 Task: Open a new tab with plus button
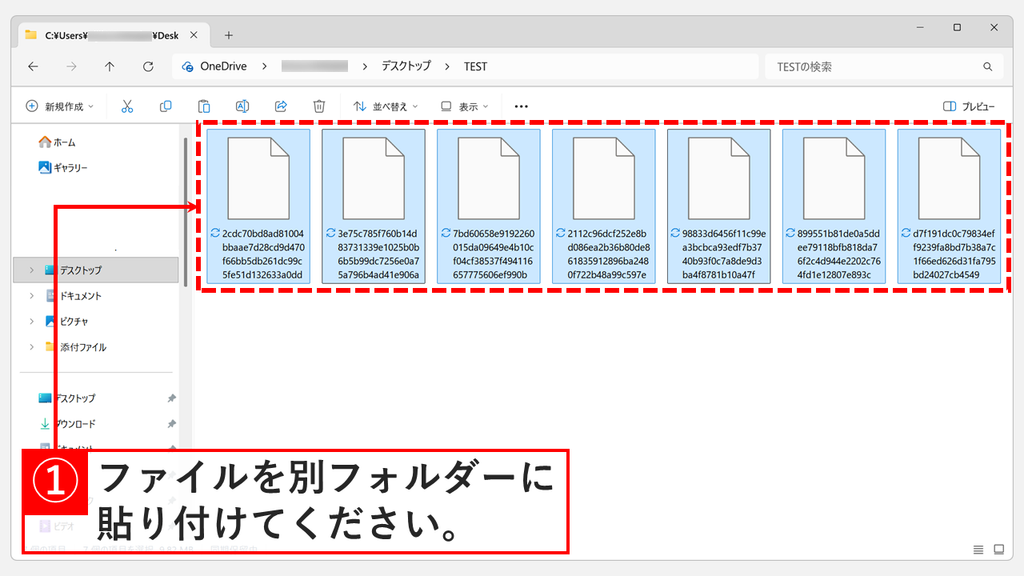[229, 35]
